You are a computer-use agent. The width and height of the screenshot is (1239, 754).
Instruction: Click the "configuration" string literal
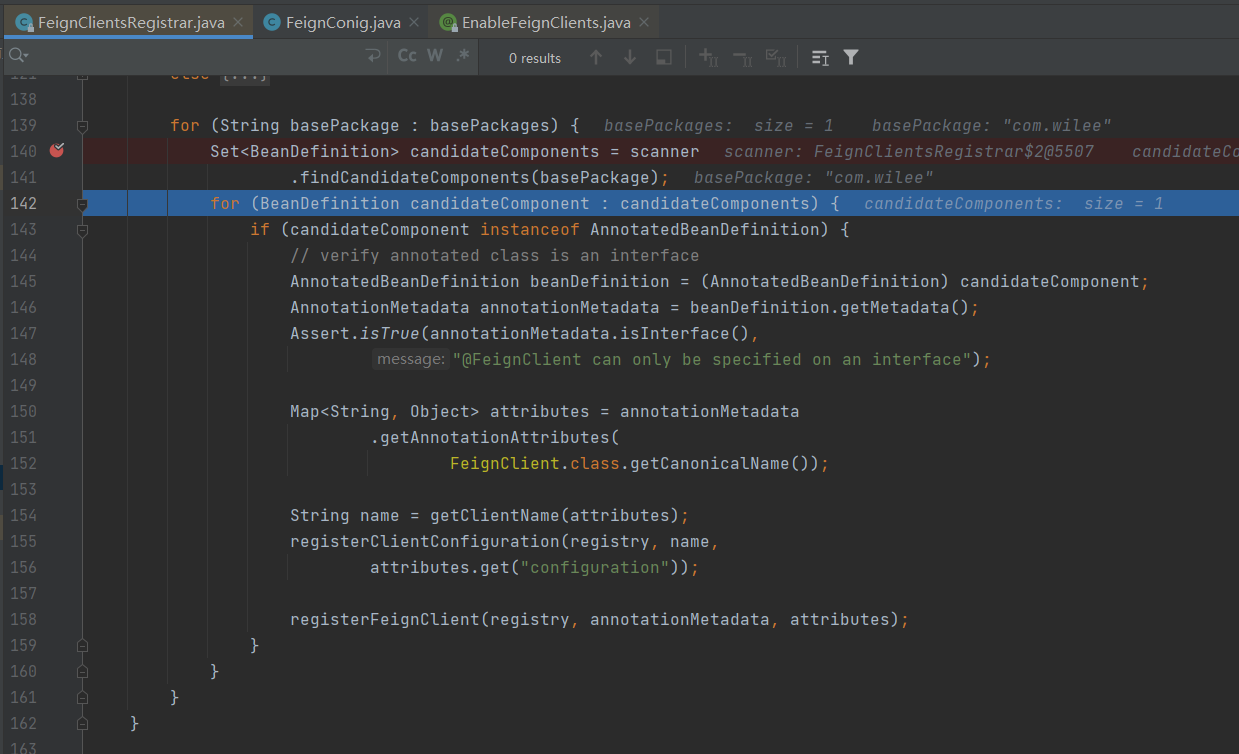pos(595,567)
